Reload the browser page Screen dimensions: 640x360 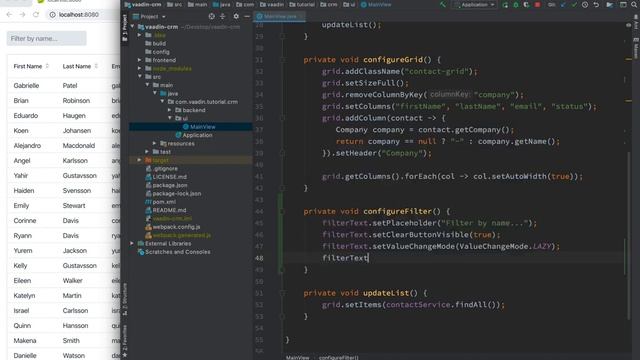pyautogui.click(x=36, y=14)
